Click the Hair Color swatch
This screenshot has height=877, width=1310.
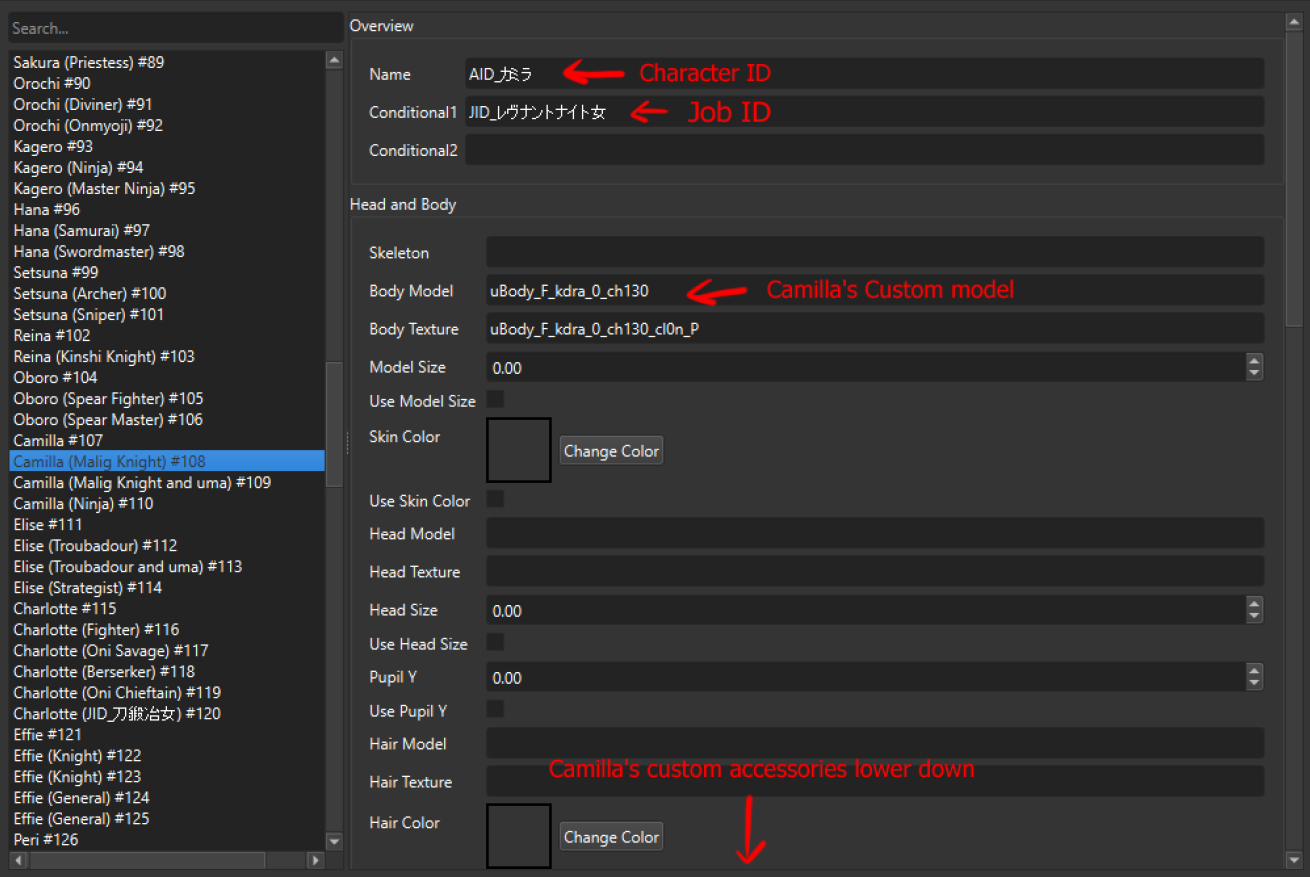tap(519, 836)
